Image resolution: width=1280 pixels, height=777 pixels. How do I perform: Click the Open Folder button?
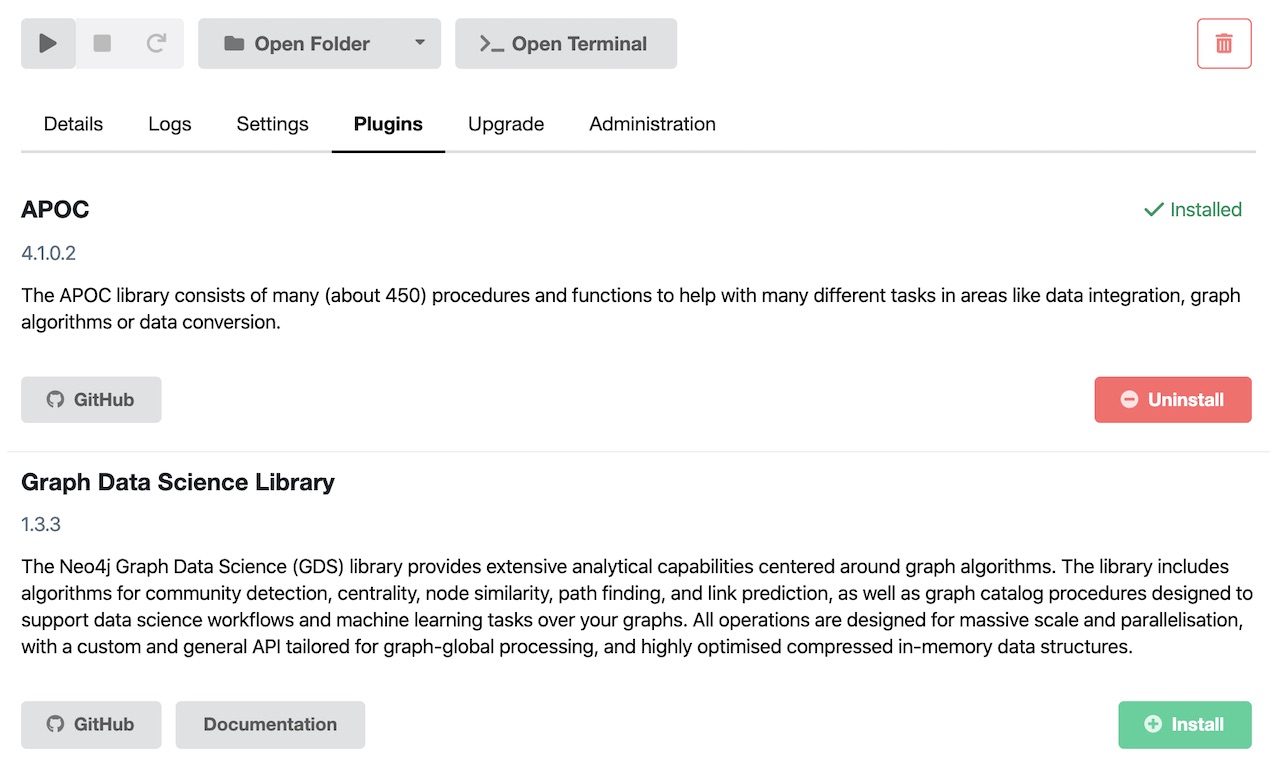pyautogui.click(x=299, y=43)
